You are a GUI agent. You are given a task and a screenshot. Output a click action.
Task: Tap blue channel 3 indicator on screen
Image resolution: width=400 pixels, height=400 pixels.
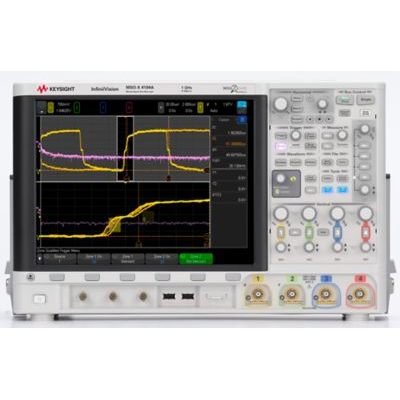(x=103, y=107)
